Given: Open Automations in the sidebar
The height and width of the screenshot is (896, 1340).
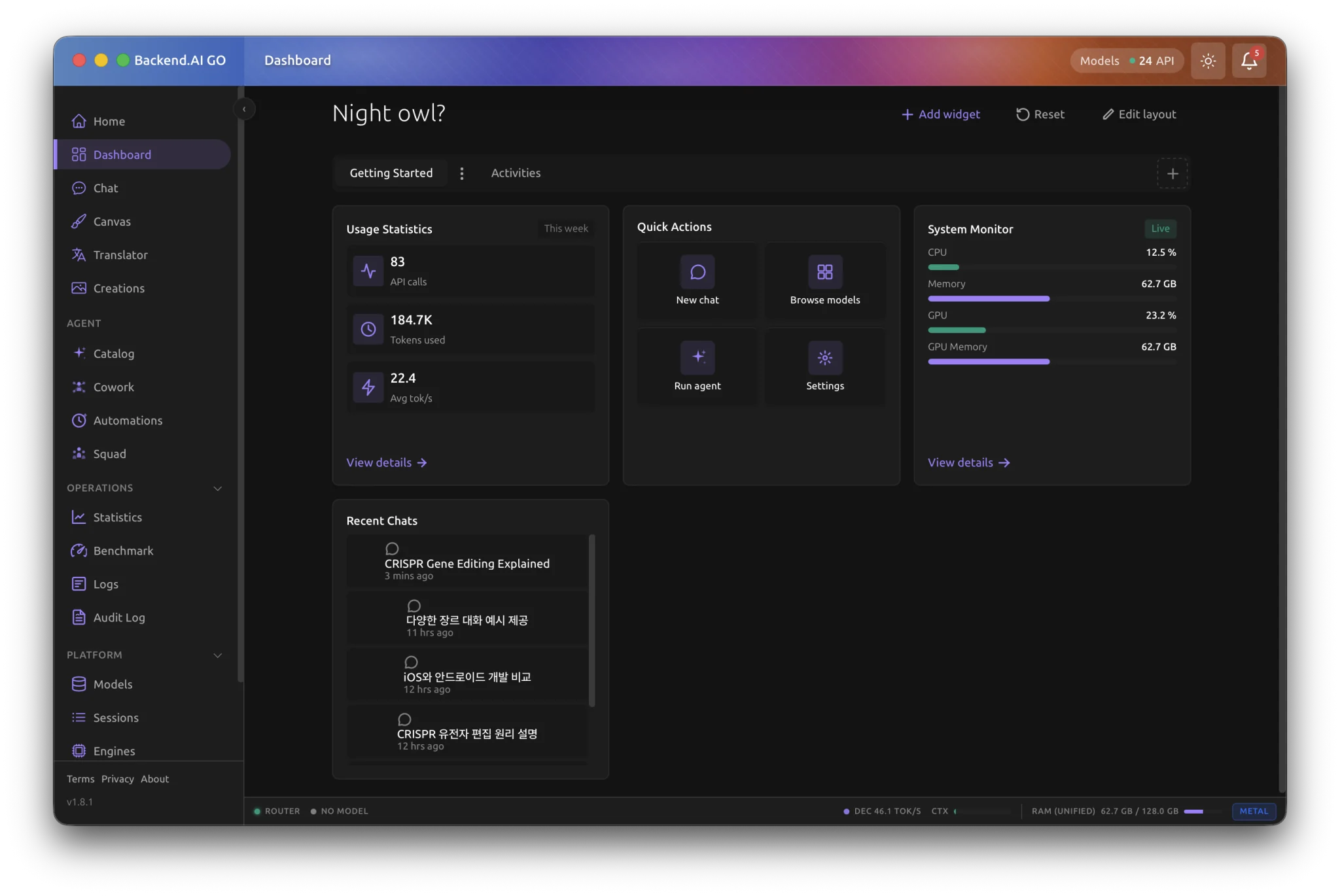Looking at the screenshot, I should [x=143, y=420].
